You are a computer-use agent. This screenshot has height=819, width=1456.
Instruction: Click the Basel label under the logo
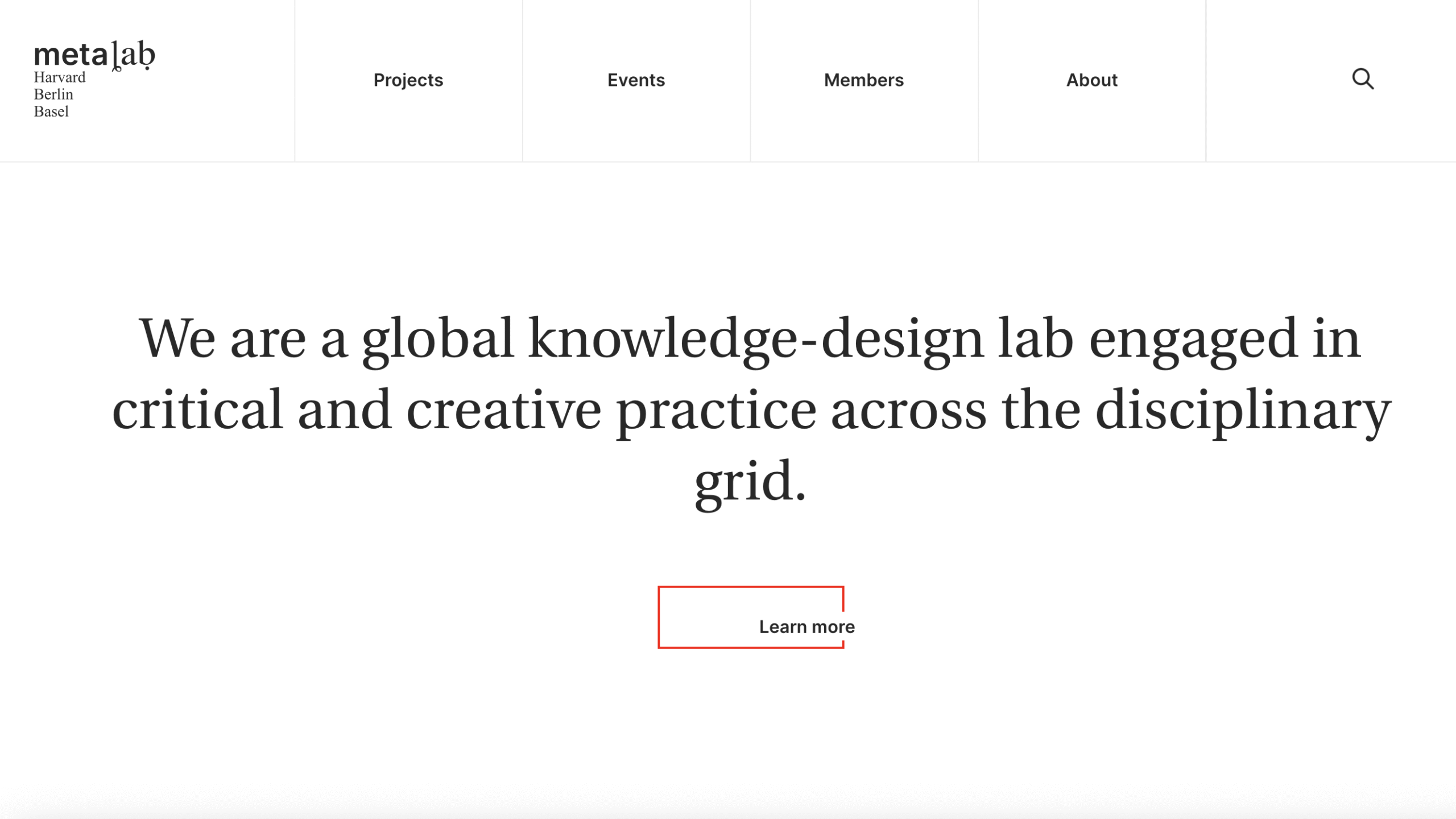[51, 111]
